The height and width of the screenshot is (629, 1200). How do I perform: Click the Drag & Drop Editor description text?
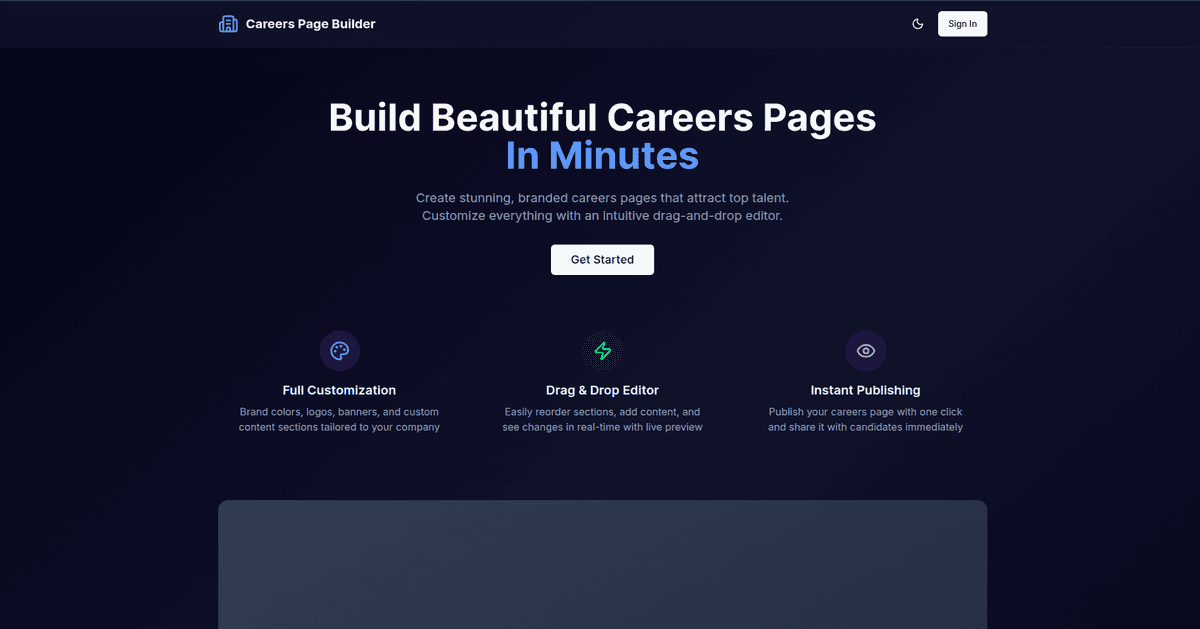coord(602,419)
